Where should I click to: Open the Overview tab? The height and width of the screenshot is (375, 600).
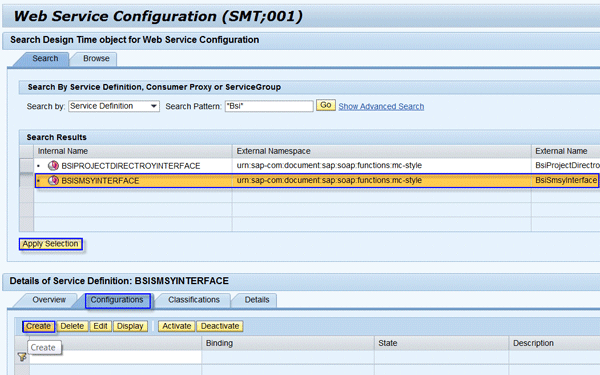(49, 300)
